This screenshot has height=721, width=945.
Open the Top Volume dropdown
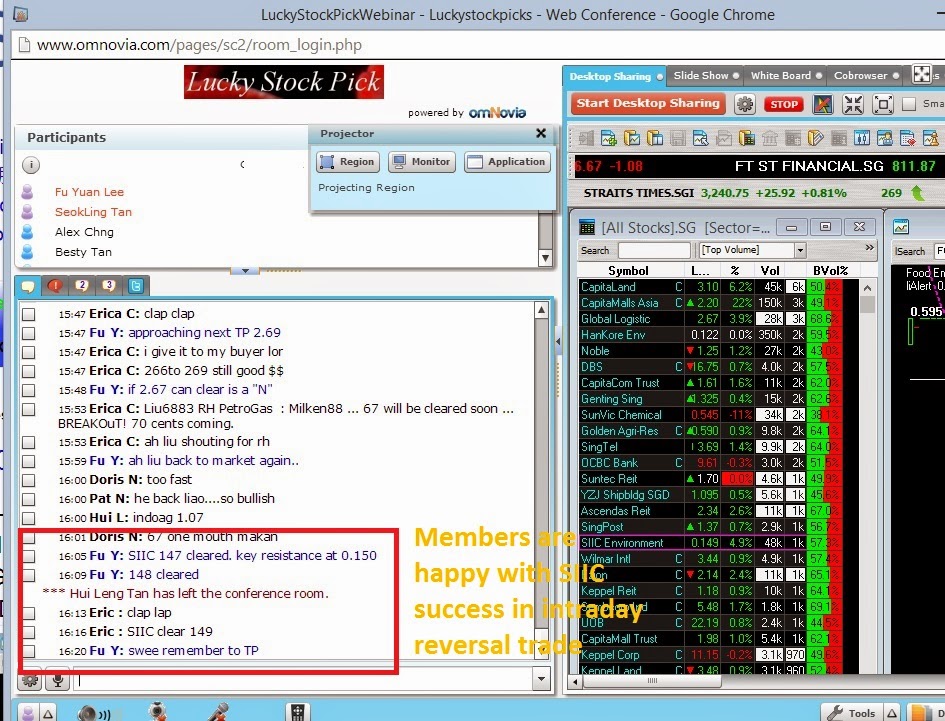click(800, 250)
